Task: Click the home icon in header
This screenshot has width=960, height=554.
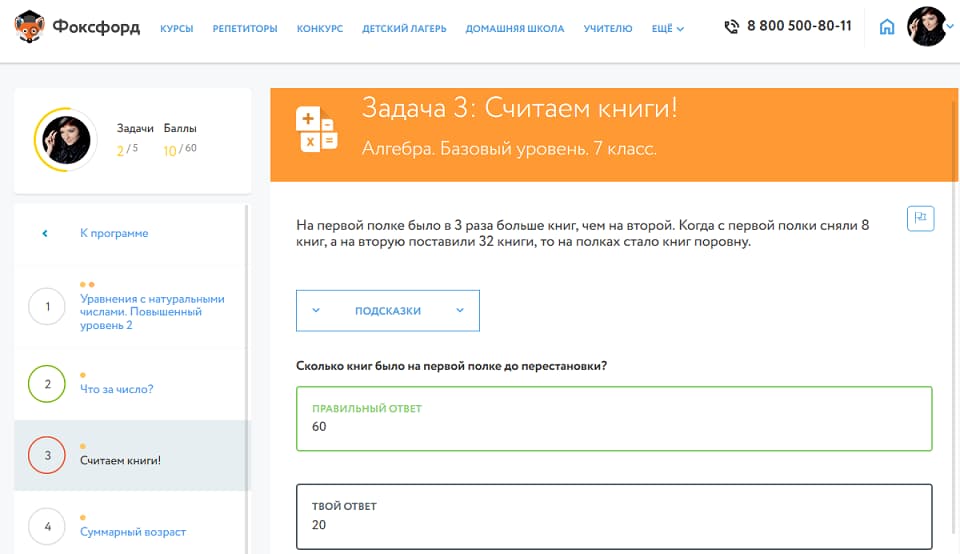Action: click(886, 27)
